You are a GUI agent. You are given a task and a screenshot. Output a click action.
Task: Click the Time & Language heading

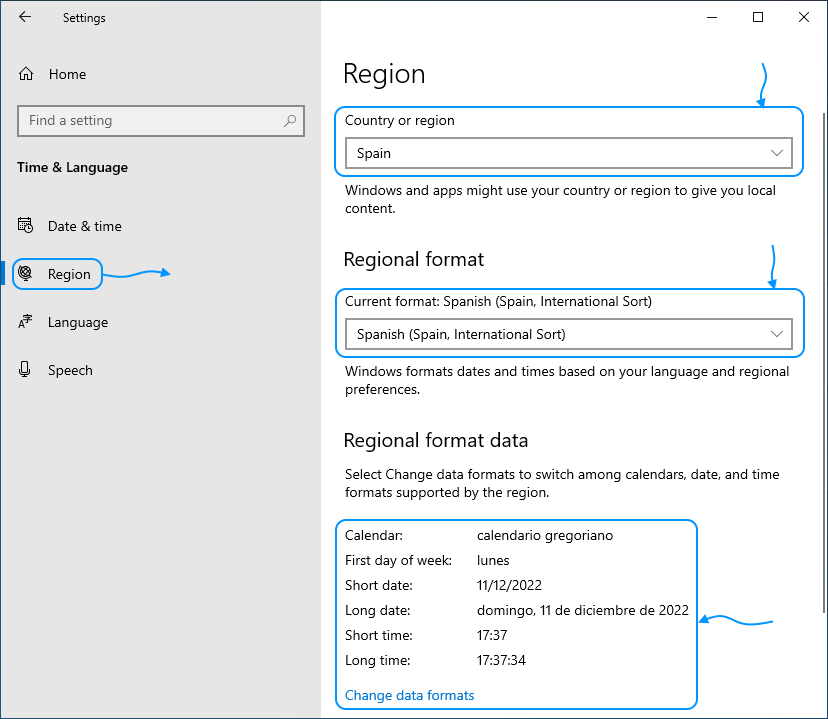tap(72, 167)
